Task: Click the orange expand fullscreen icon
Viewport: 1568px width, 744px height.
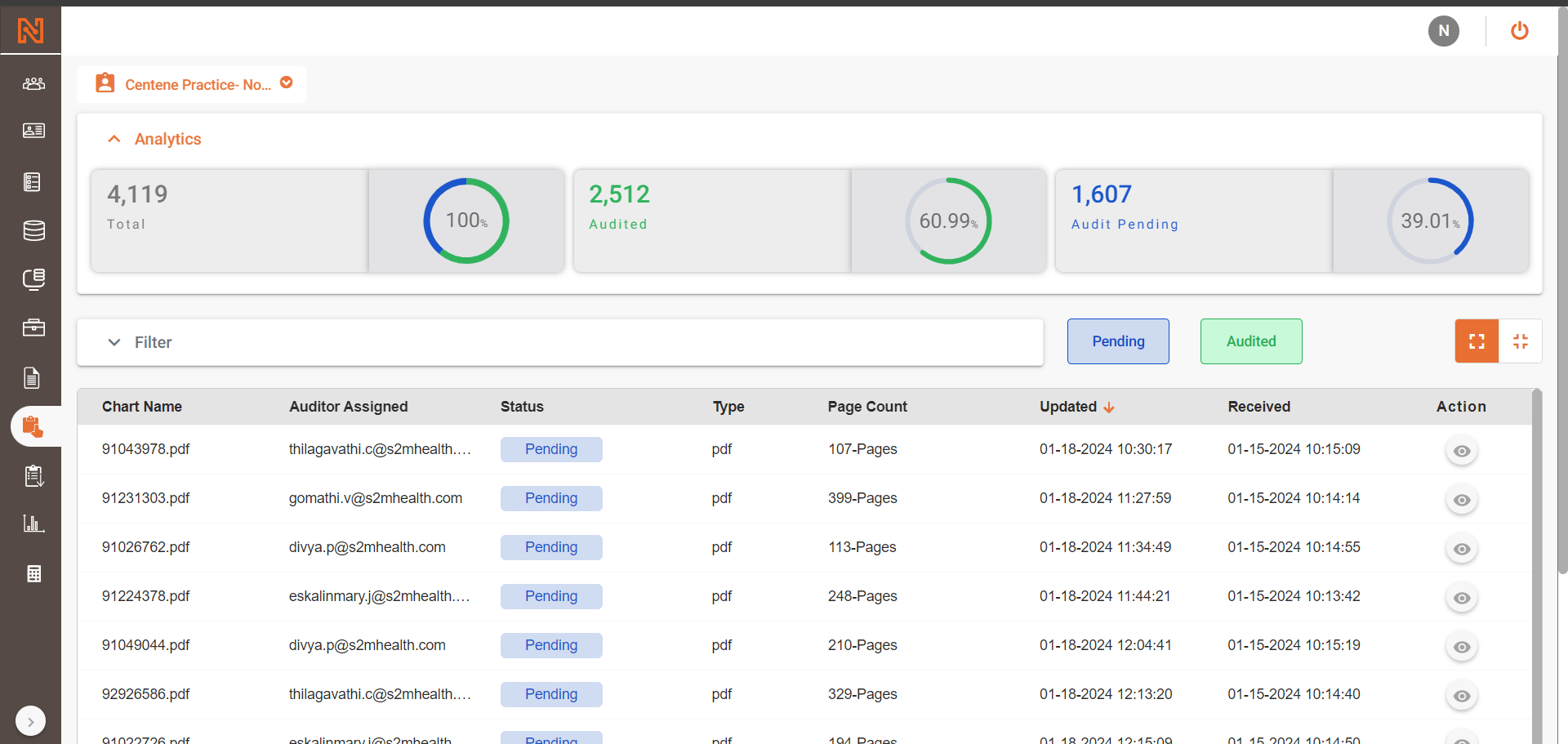Action: [x=1477, y=341]
